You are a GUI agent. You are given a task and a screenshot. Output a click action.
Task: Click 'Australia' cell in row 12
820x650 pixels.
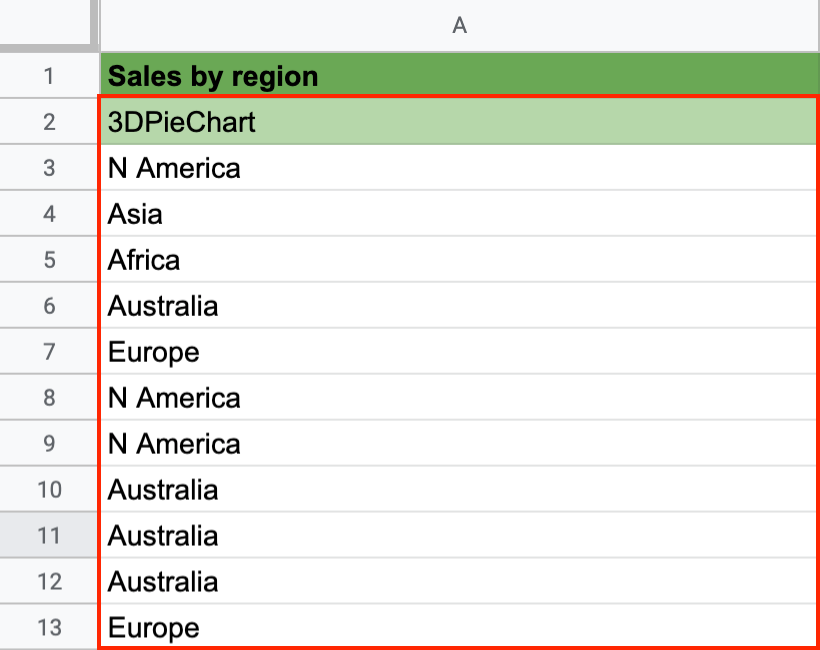[x=460, y=581]
